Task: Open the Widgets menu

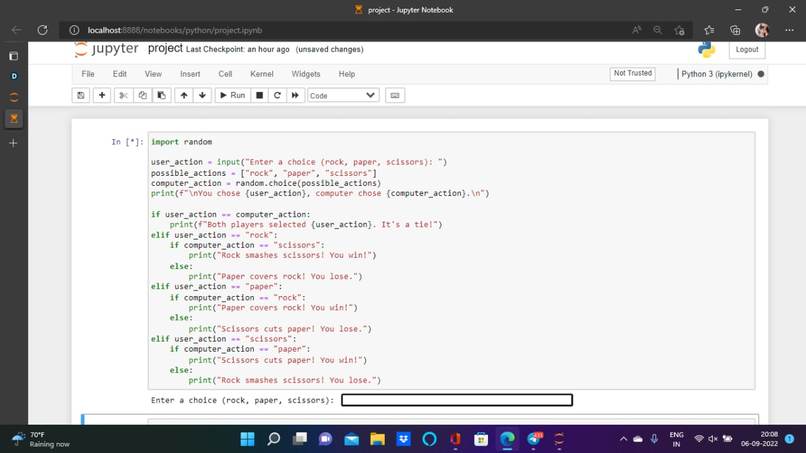Action: click(x=306, y=74)
